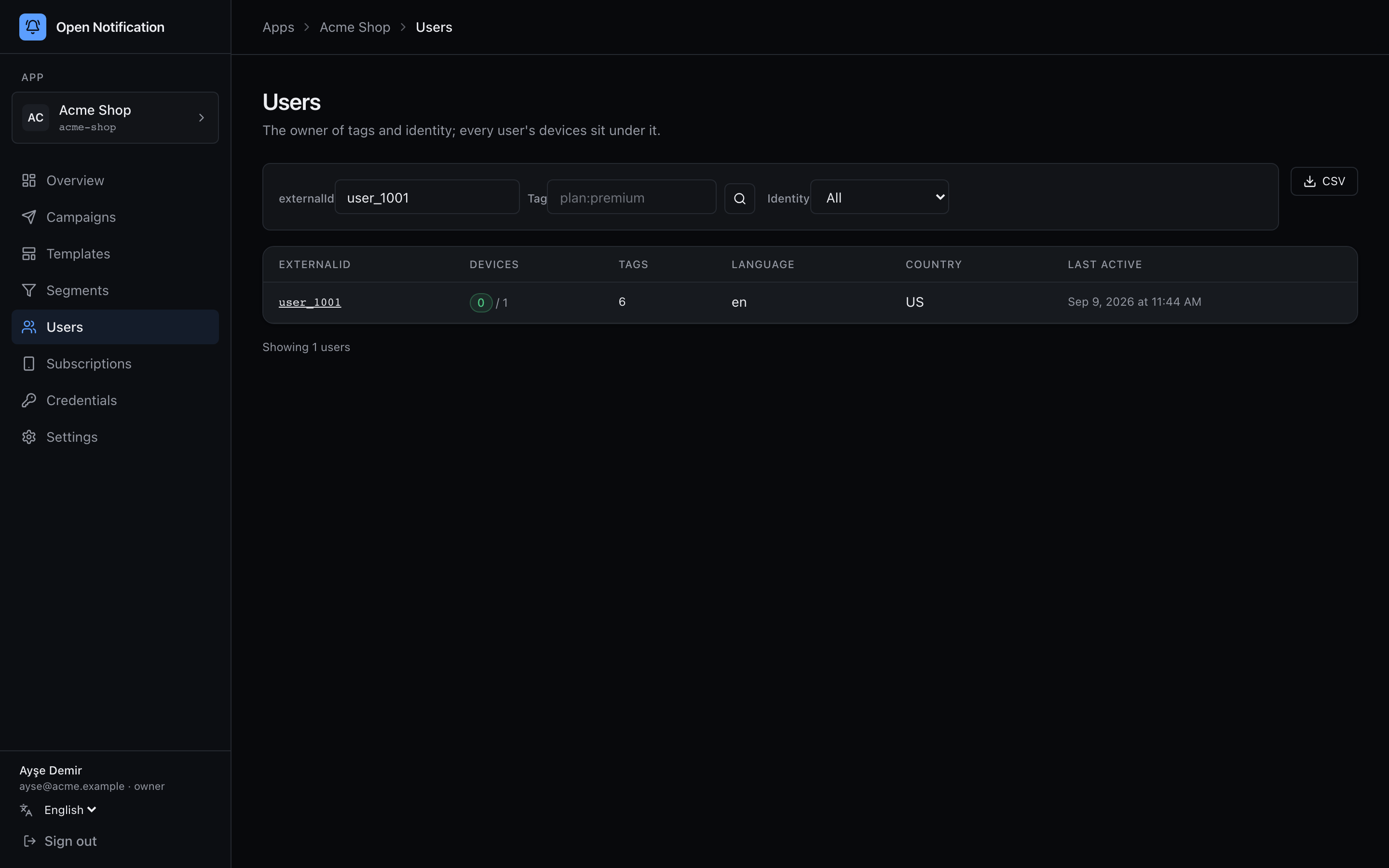Viewport: 1389px width, 868px height.
Task: Click 'Showing 1 users' text
Action: point(306,347)
